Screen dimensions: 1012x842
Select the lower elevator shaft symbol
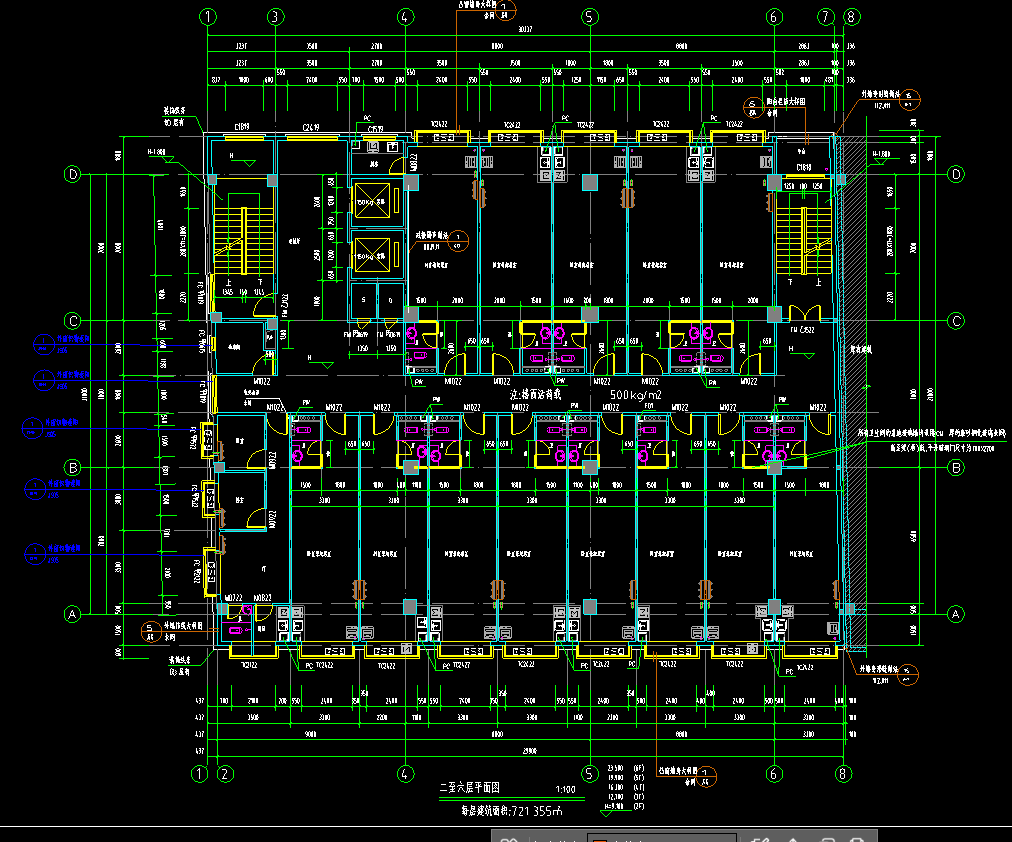click(x=374, y=253)
